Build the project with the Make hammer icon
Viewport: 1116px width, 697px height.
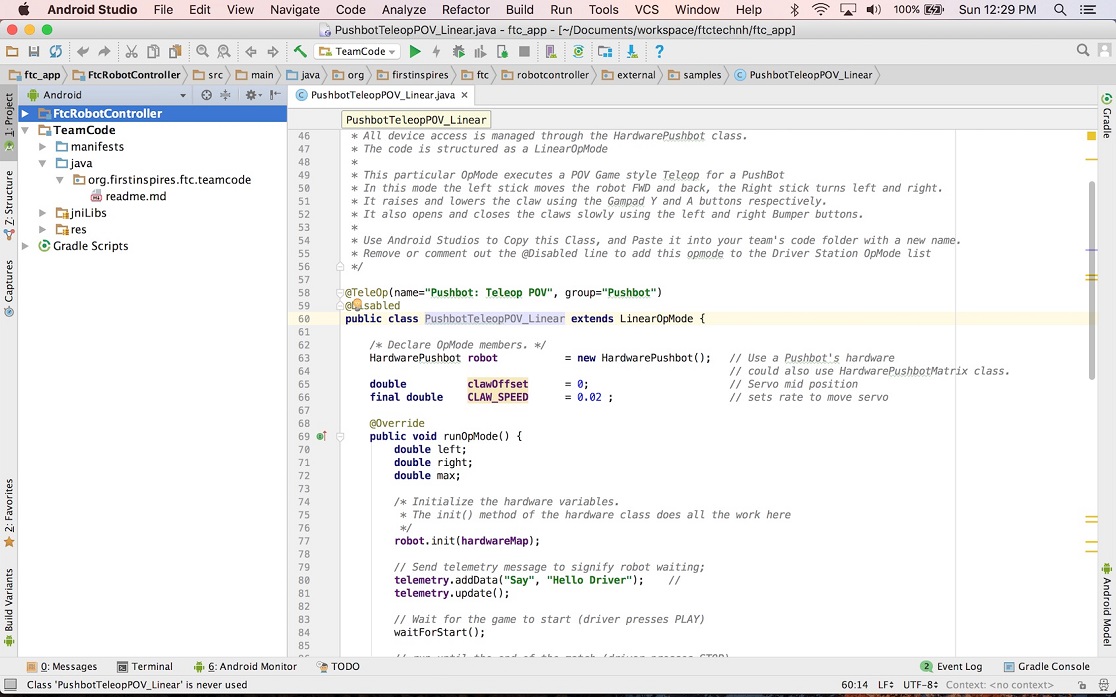(300, 50)
